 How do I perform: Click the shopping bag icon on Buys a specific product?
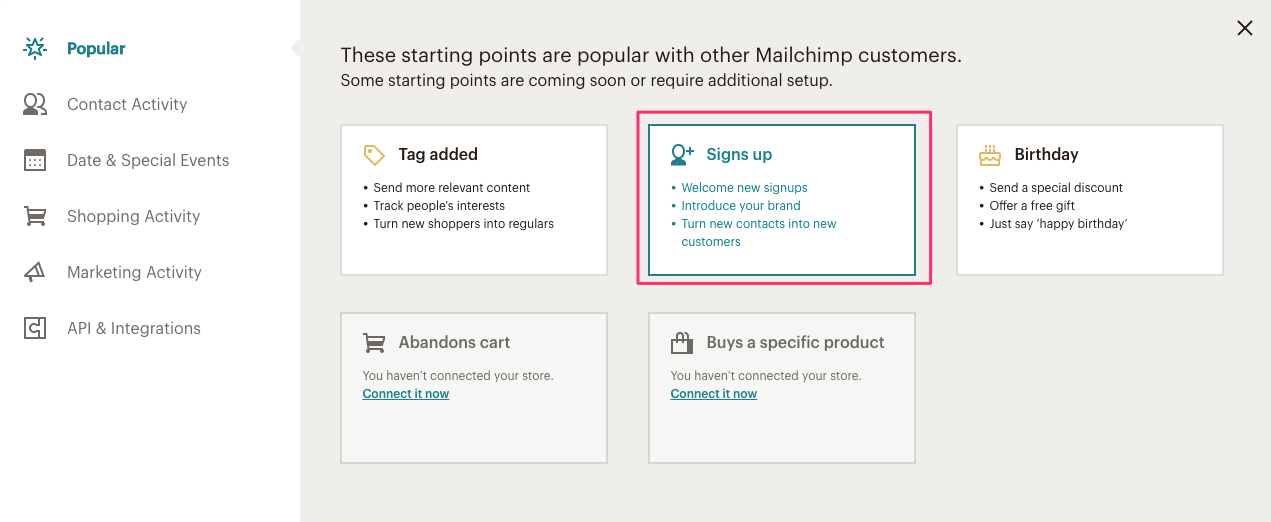click(x=682, y=343)
